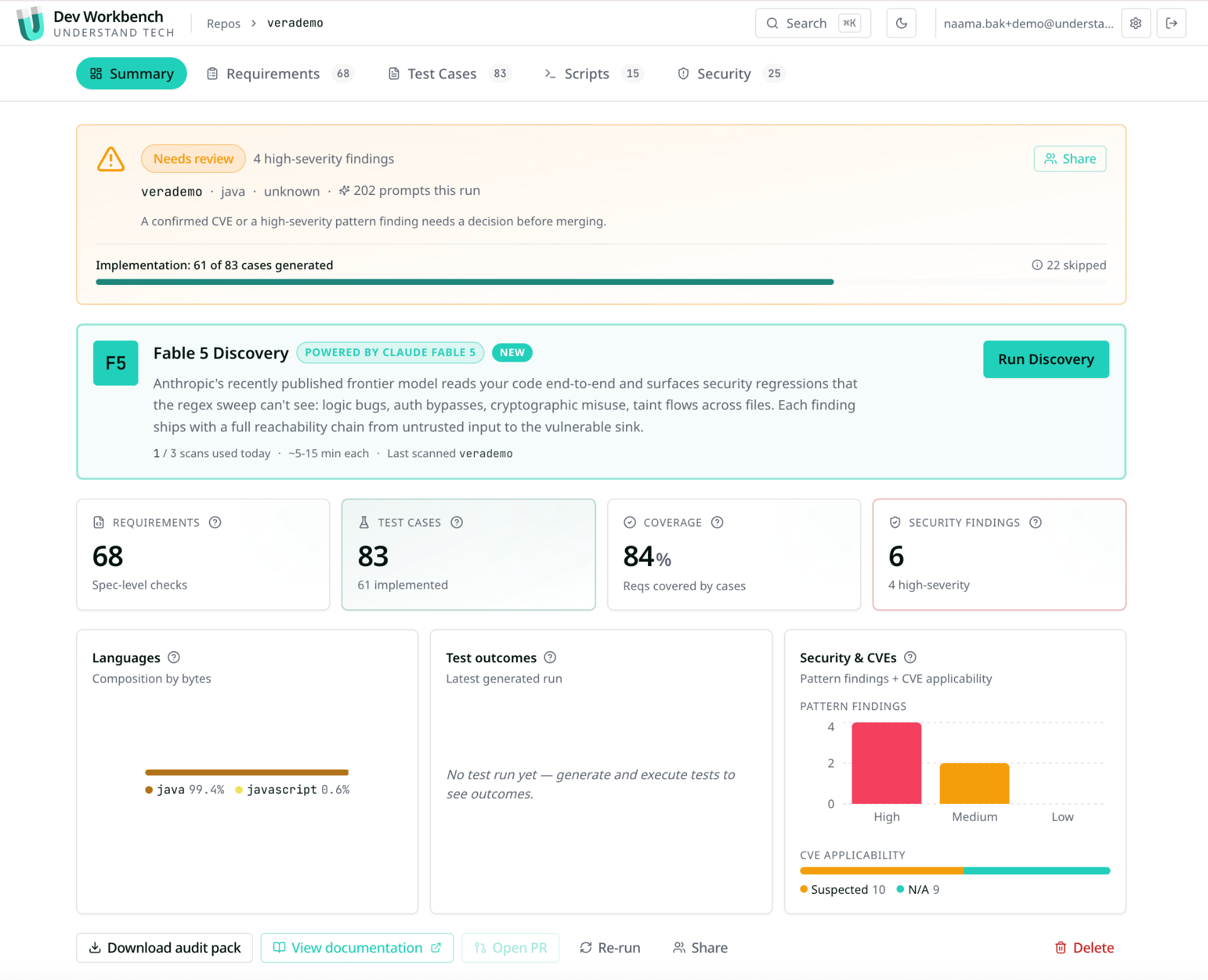1208x980 pixels.
Task: Show help for Languages panel
Action: [x=174, y=658]
